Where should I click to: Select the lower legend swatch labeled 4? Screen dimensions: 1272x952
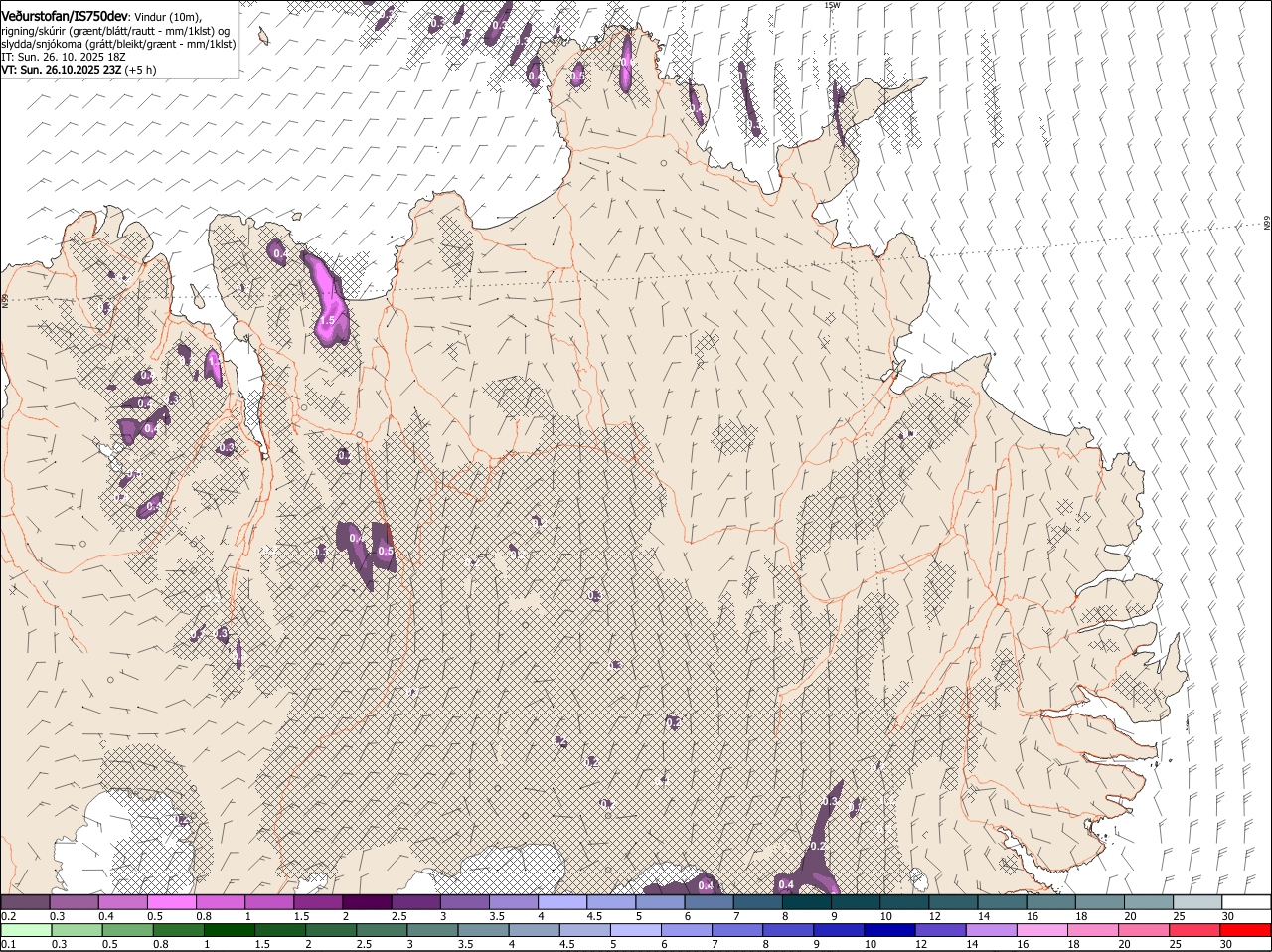(x=535, y=931)
